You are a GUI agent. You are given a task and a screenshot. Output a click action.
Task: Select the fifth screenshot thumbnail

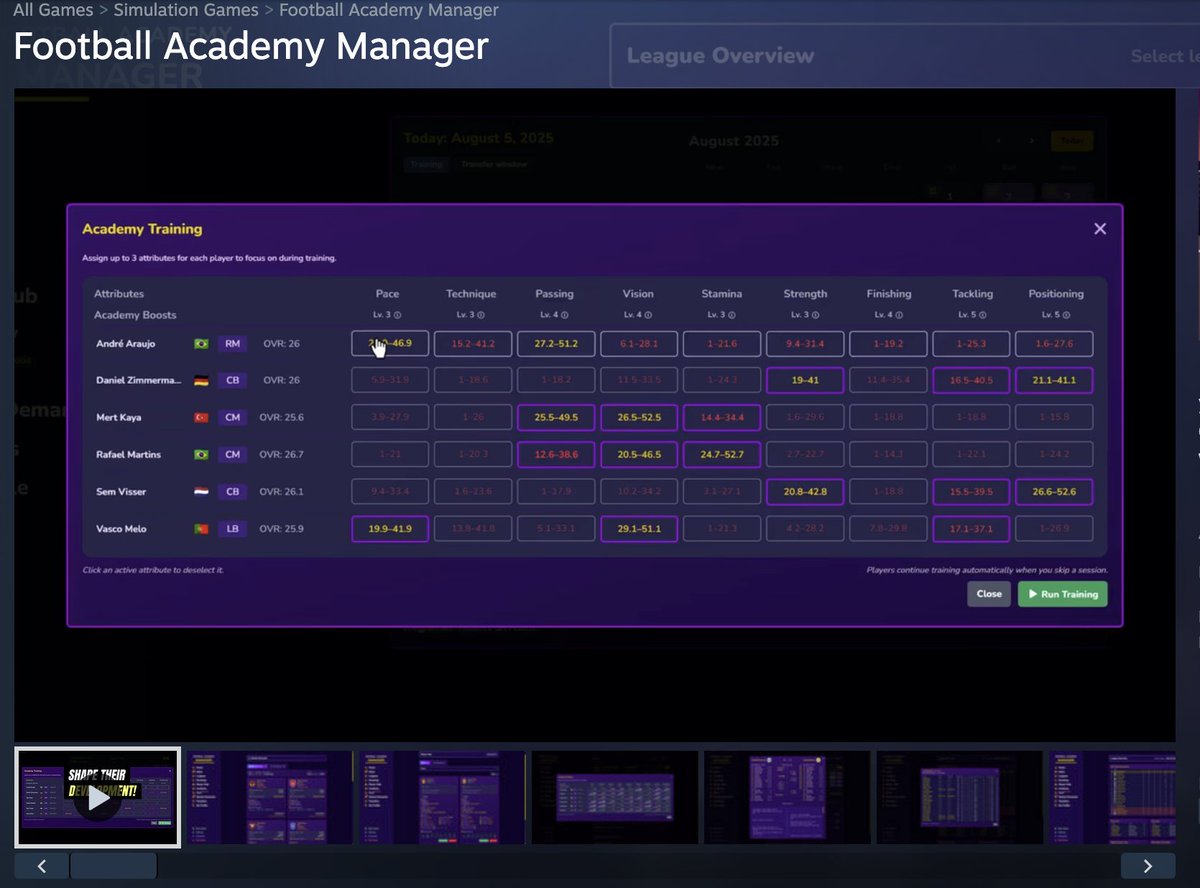787,798
